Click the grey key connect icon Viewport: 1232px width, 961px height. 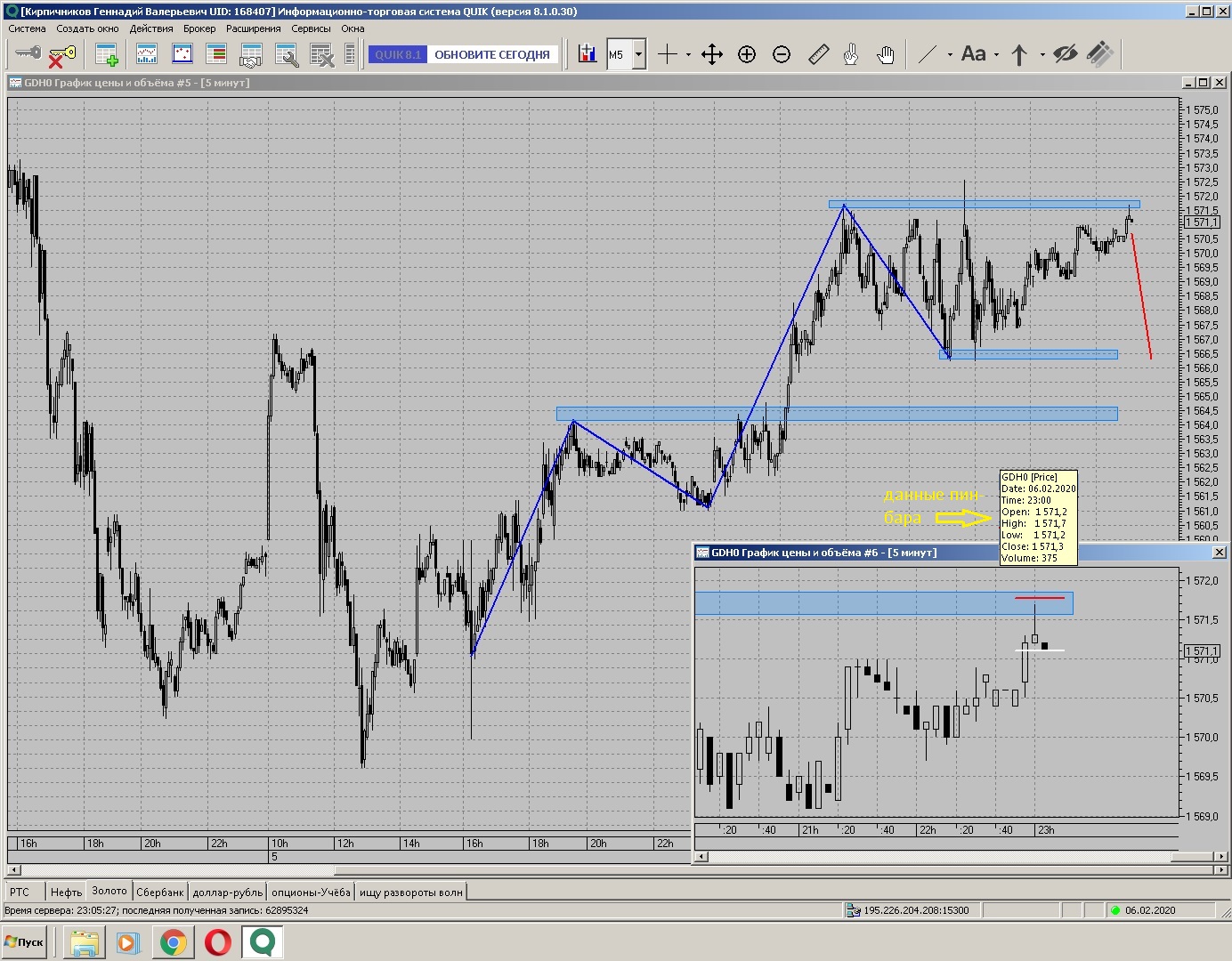28,54
